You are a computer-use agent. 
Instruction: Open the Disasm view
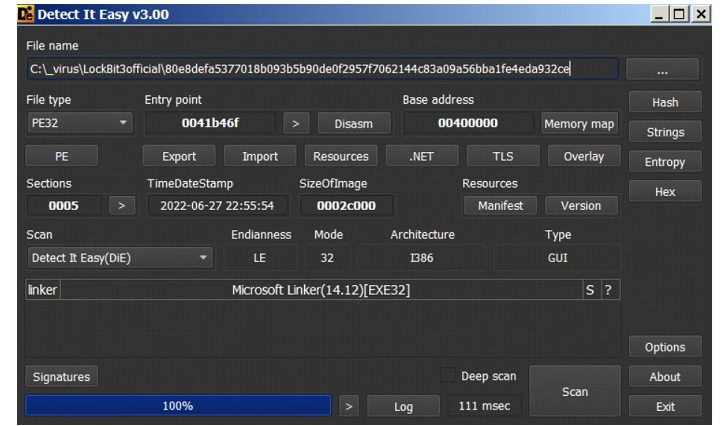(x=354, y=123)
